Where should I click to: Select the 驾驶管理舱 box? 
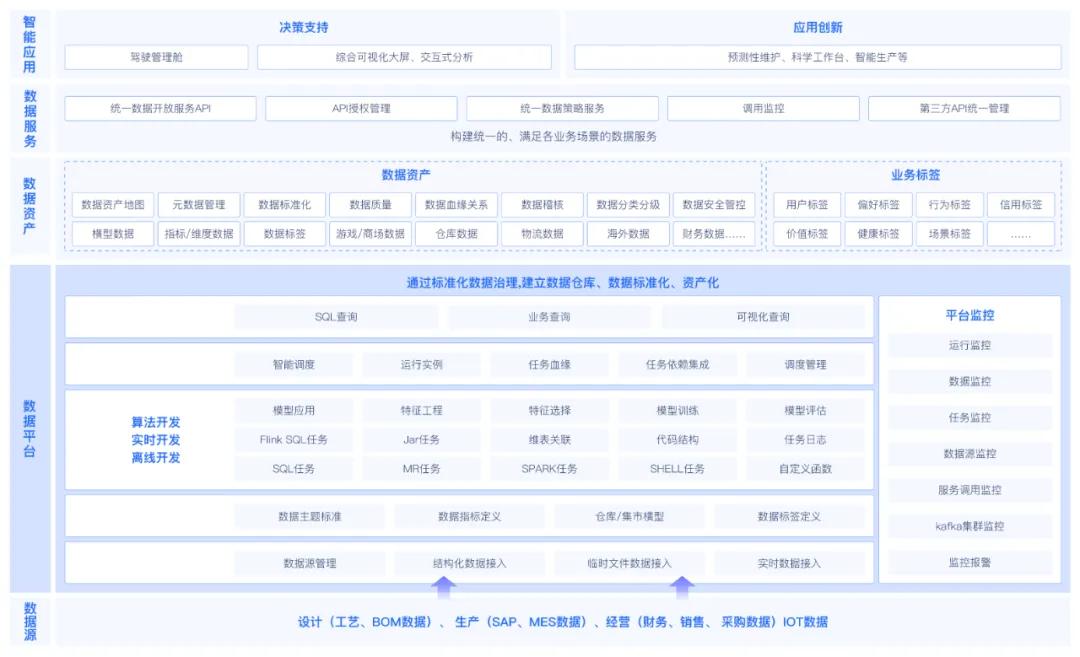tap(156, 57)
